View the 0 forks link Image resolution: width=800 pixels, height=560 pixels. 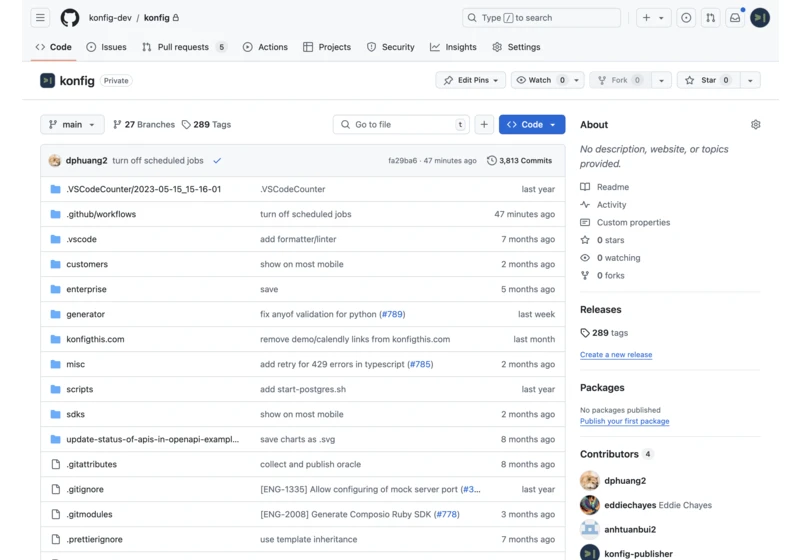(602, 275)
